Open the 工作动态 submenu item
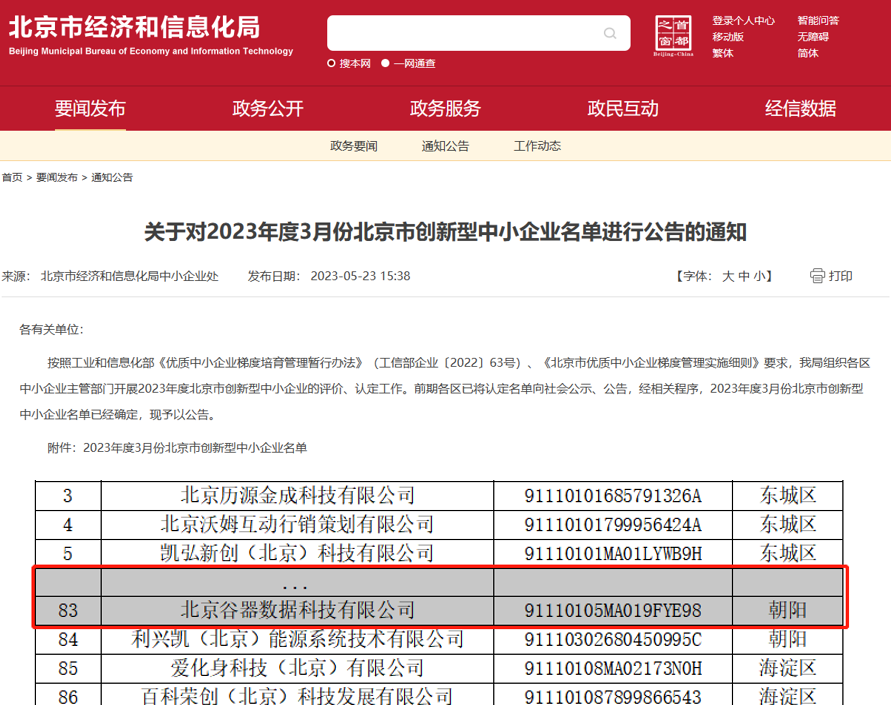Screen dimensions: 892x705 coord(537,146)
